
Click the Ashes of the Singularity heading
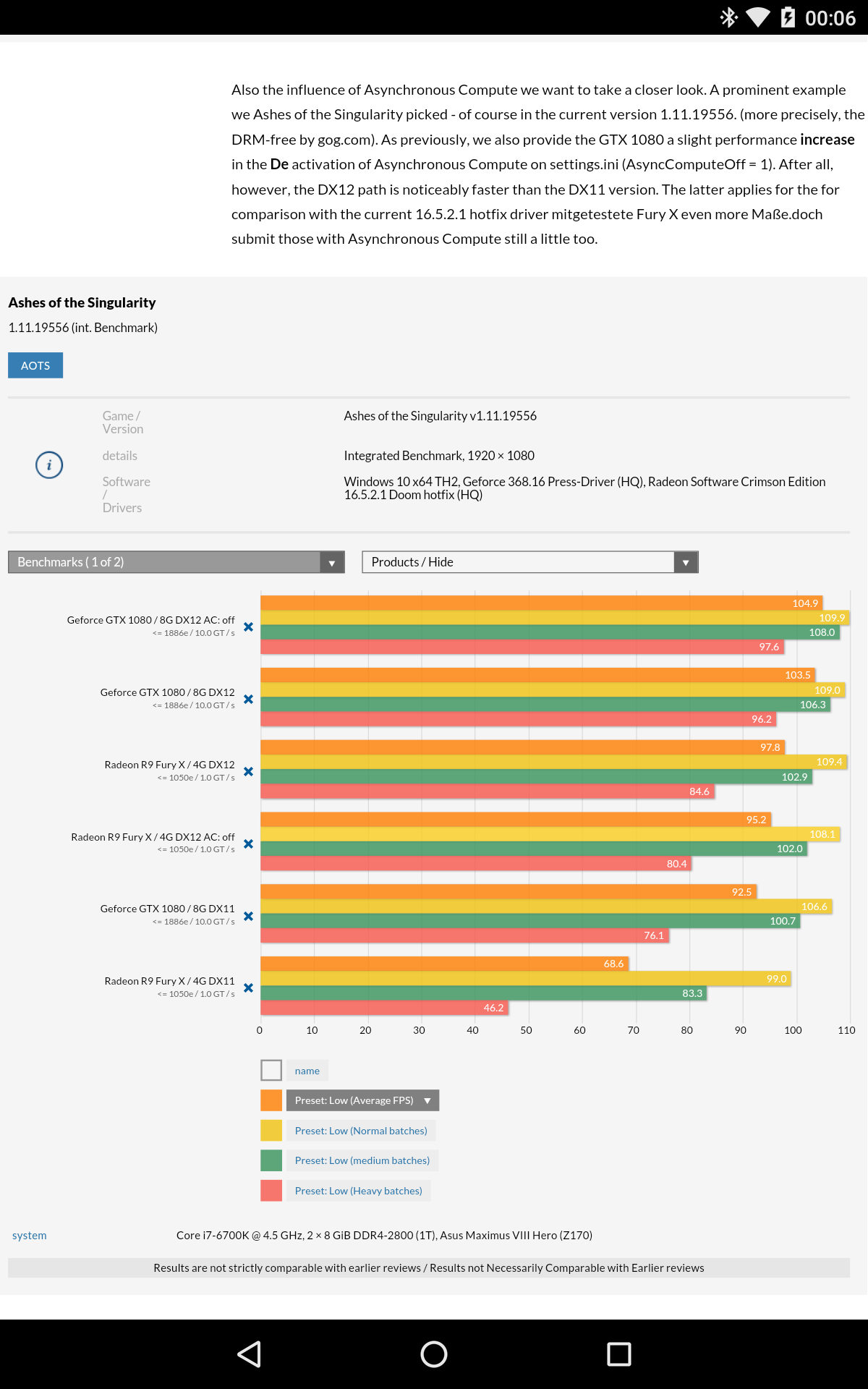pyautogui.click(x=82, y=302)
